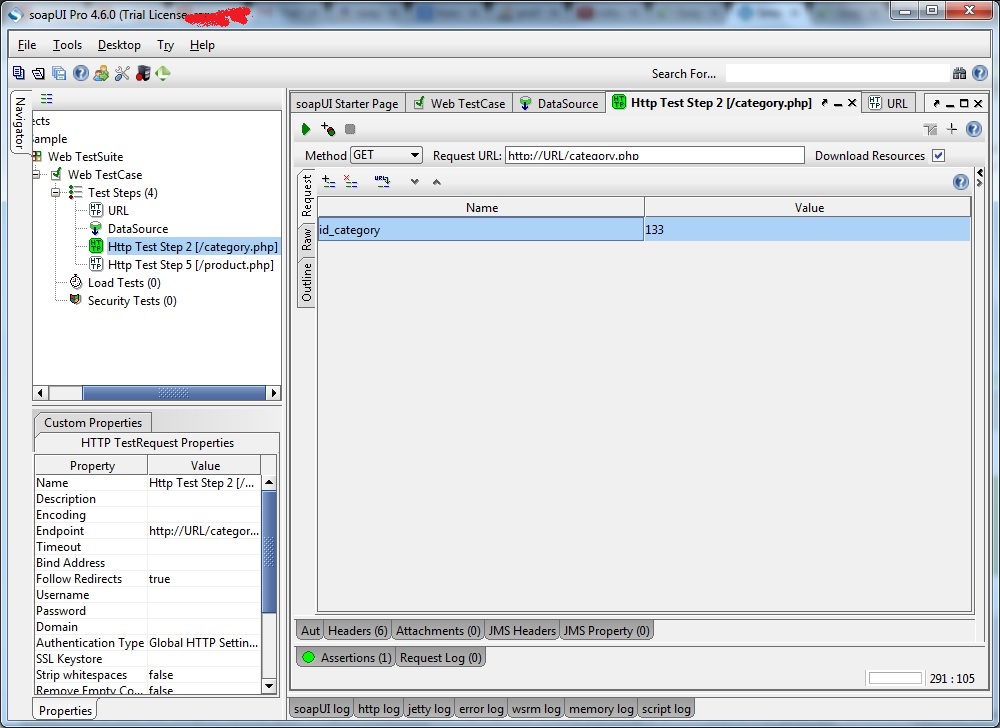Click the navigator horizontal scrollbar thumb
The image size is (1000, 728).
pos(174,393)
